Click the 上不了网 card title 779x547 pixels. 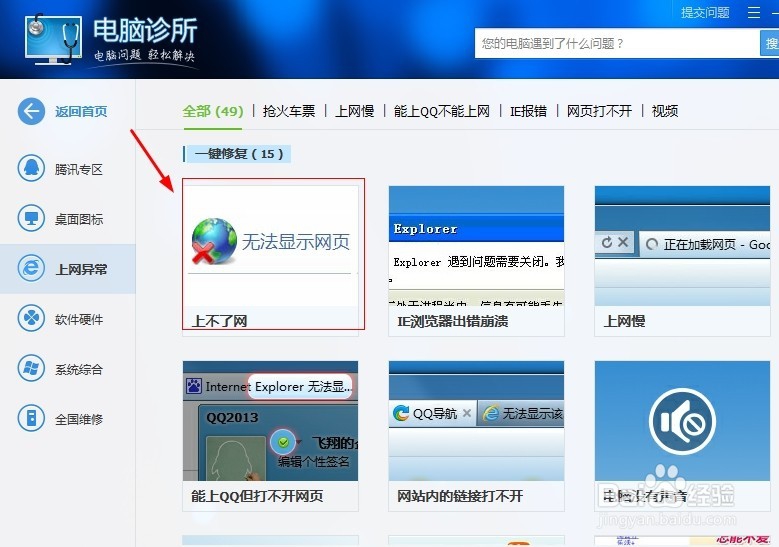point(219,321)
